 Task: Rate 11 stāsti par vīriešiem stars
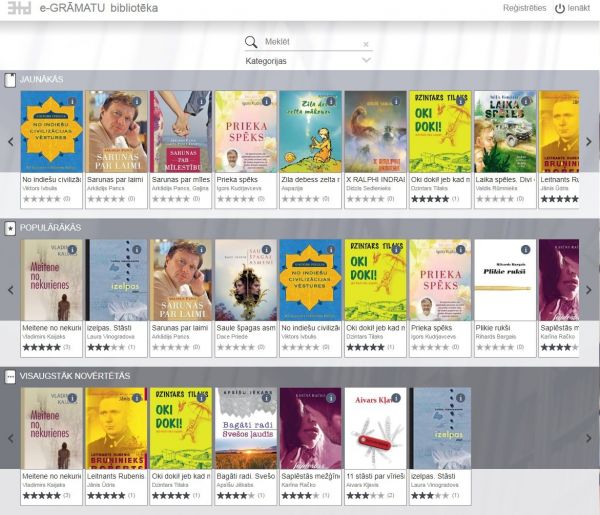pos(365,496)
